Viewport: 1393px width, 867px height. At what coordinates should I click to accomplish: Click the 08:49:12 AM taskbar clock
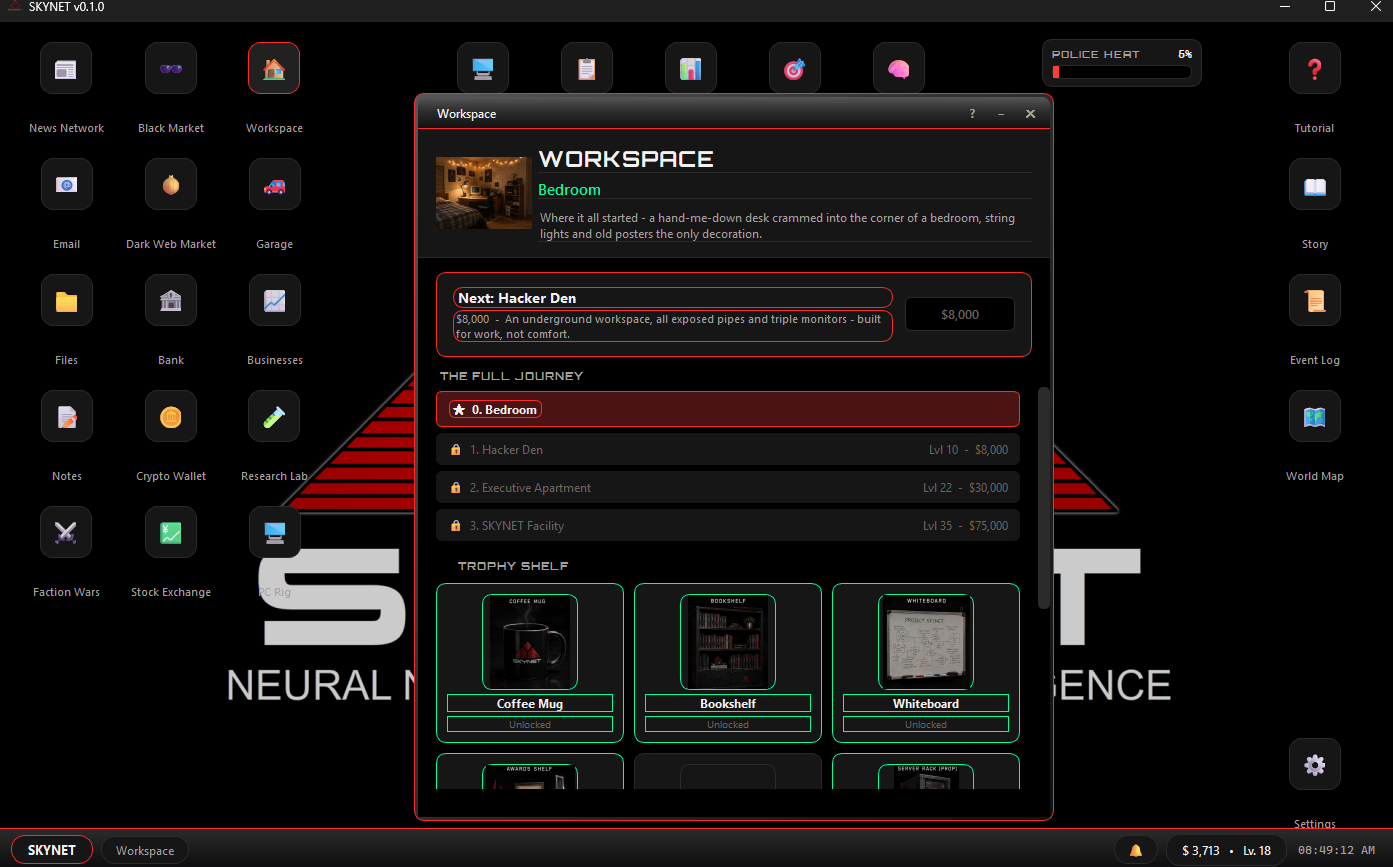pos(1338,851)
